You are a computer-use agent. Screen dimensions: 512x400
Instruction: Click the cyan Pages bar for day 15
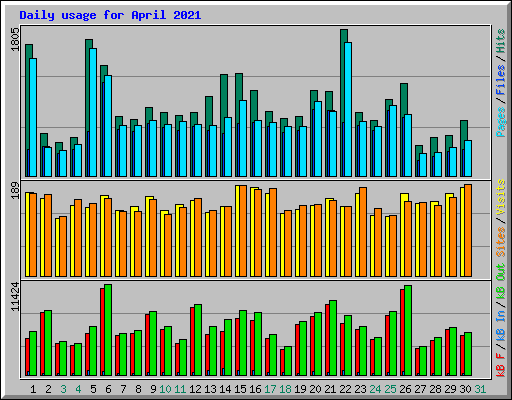click(243, 138)
